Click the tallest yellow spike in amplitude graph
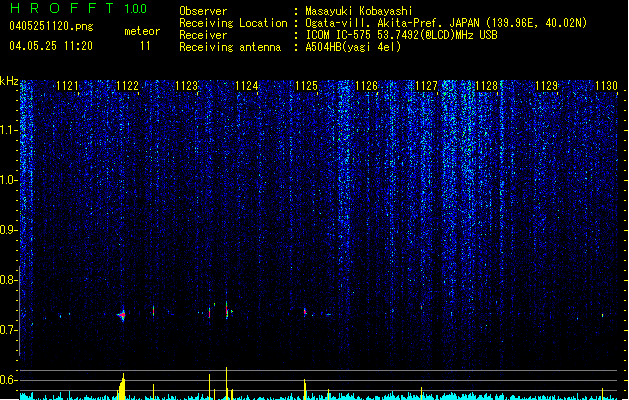Screen dimensions: 629x400 [227, 383]
